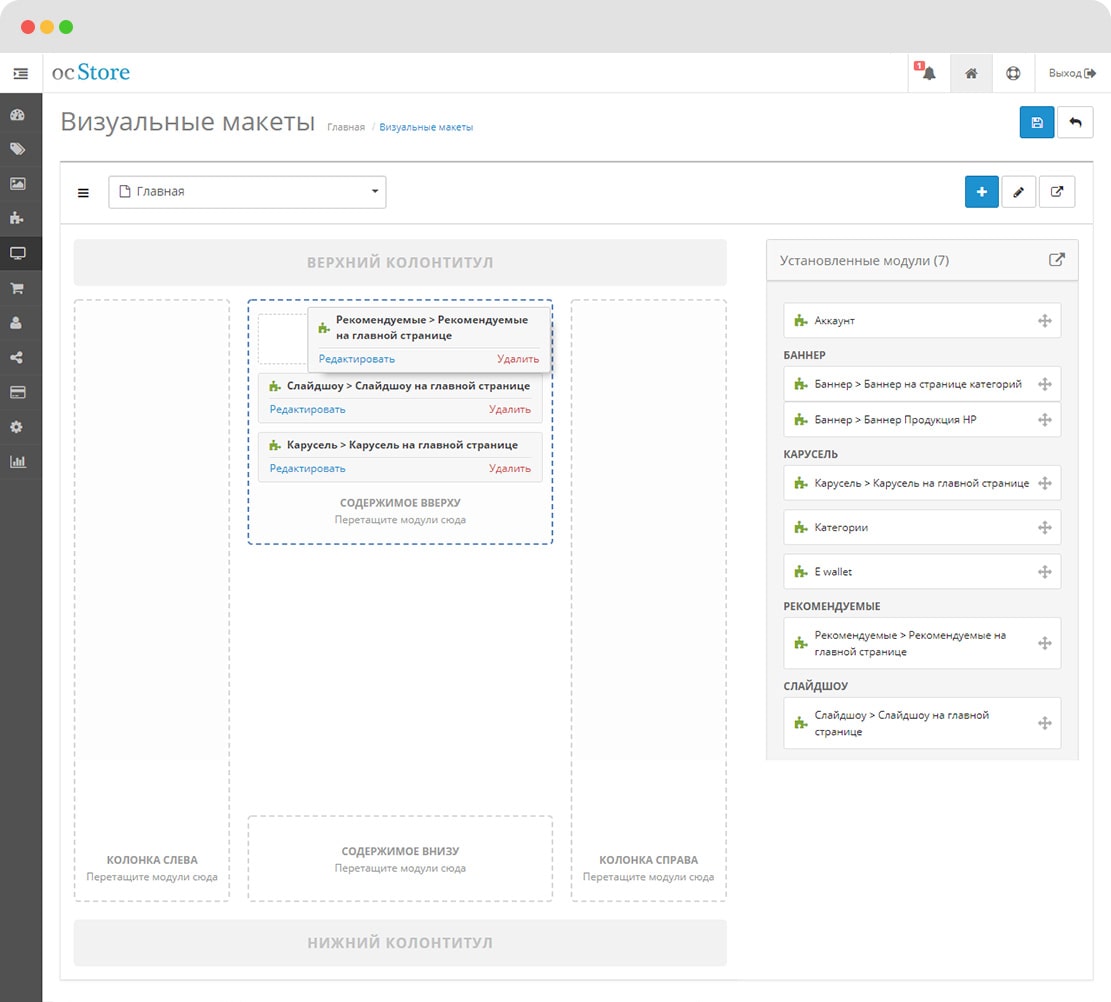1111x1002 pixels.
Task: Open System gear icon in sidebar
Action: (x=18, y=427)
